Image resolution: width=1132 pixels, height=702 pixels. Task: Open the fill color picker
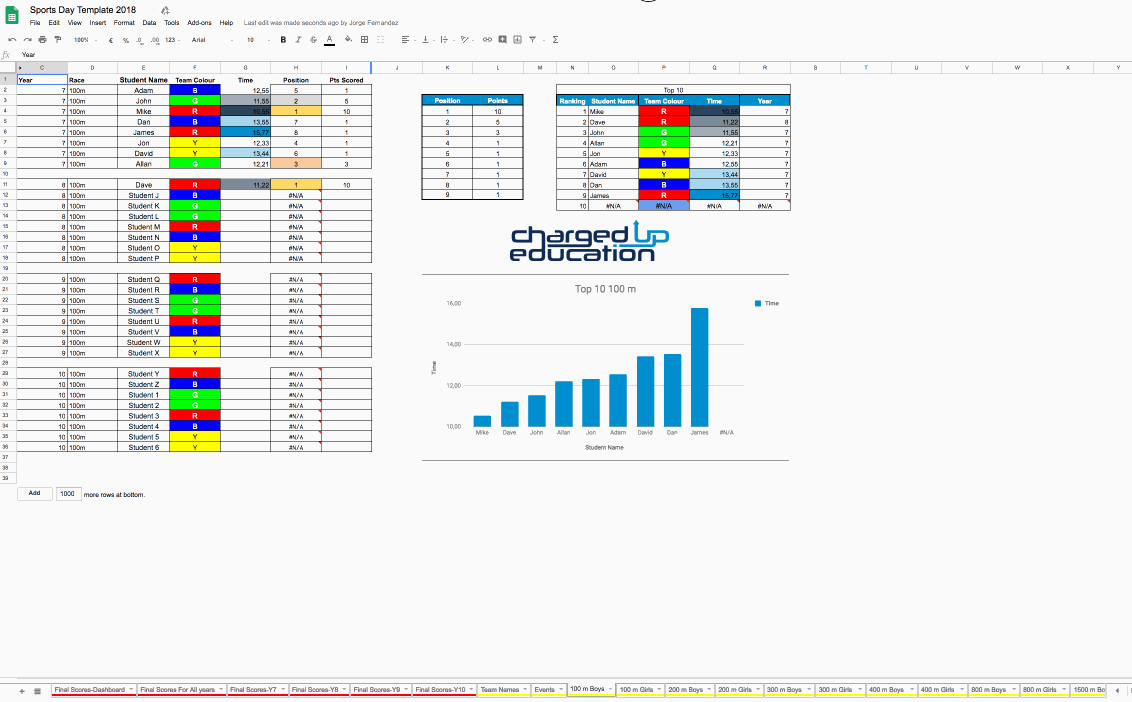point(348,40)
